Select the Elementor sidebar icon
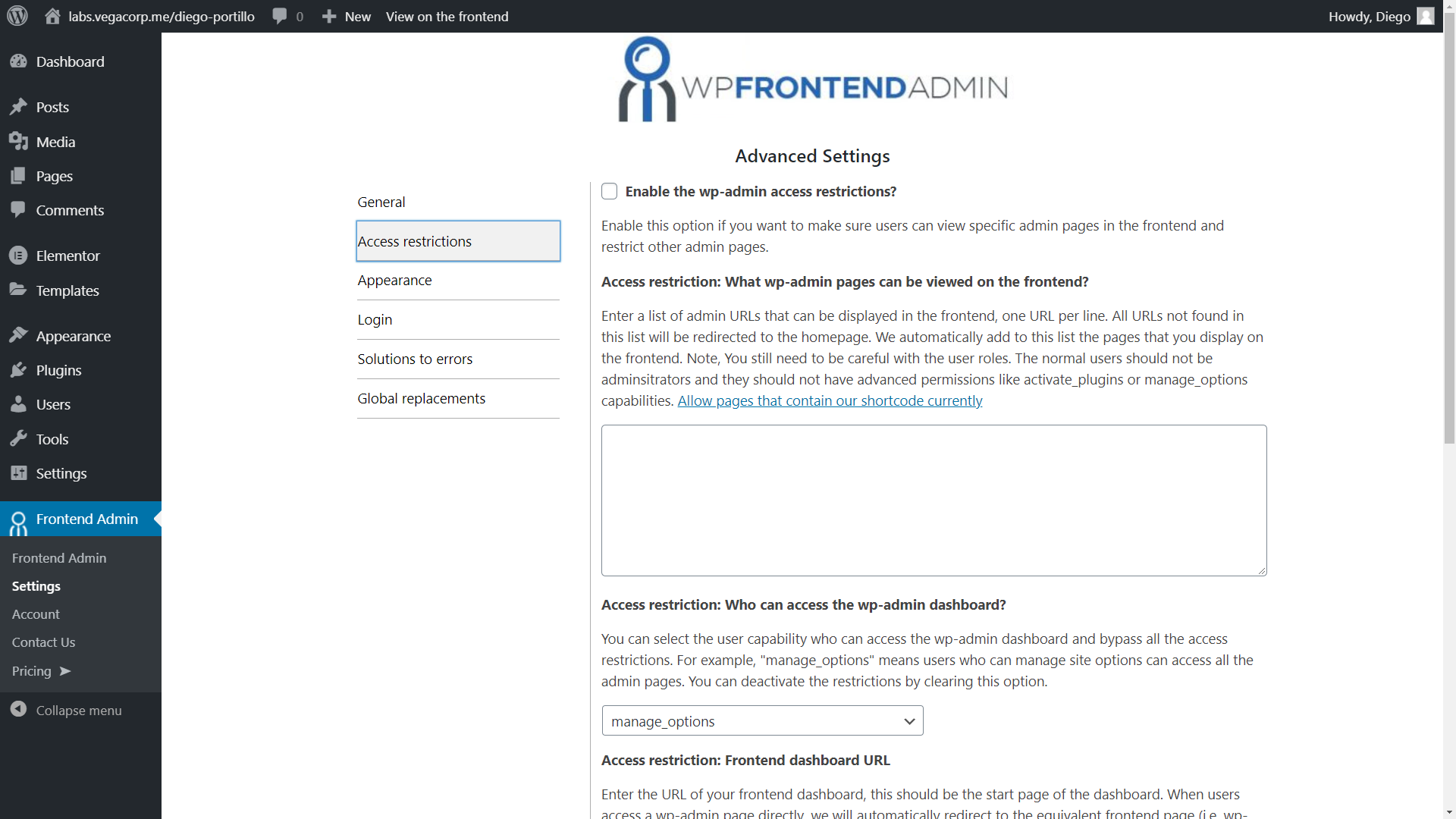1456x819 pixels. tap(18, 256)
